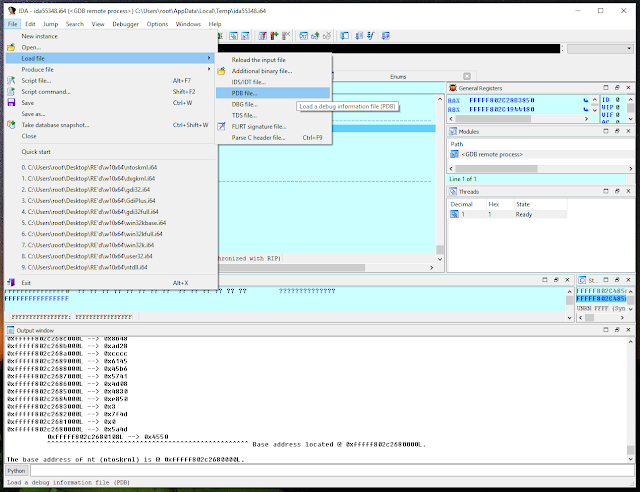Click the Script file icon in File menu
This screenshot has width=640, height=492.
(11, 80)
